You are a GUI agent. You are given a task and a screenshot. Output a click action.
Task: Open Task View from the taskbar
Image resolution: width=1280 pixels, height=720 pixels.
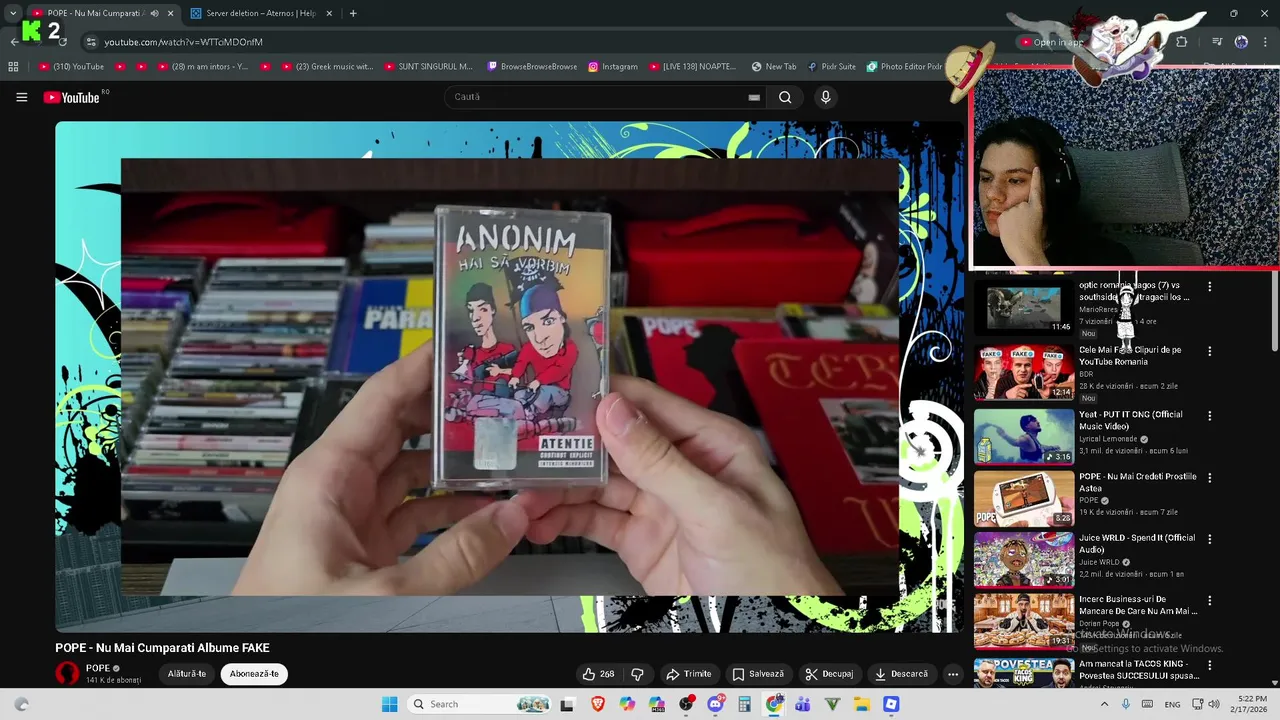tap(567, 704)
